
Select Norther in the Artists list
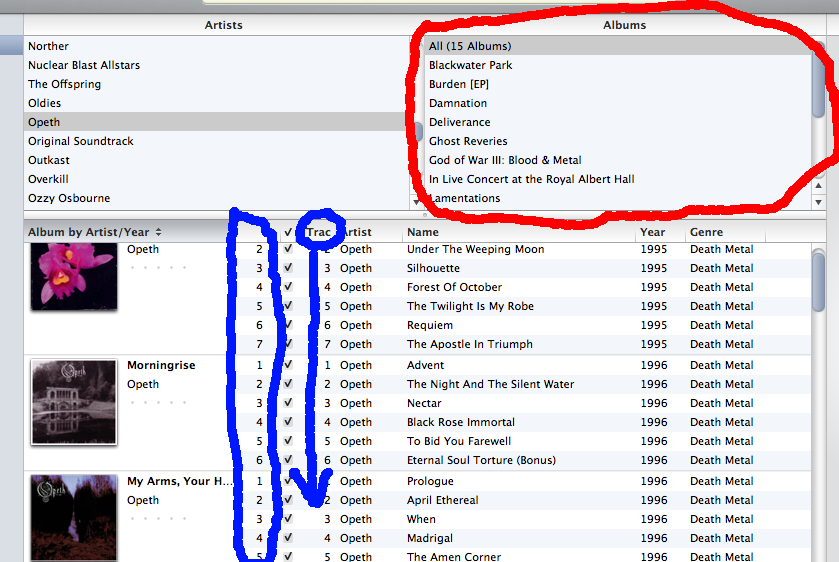coord(217,46)
